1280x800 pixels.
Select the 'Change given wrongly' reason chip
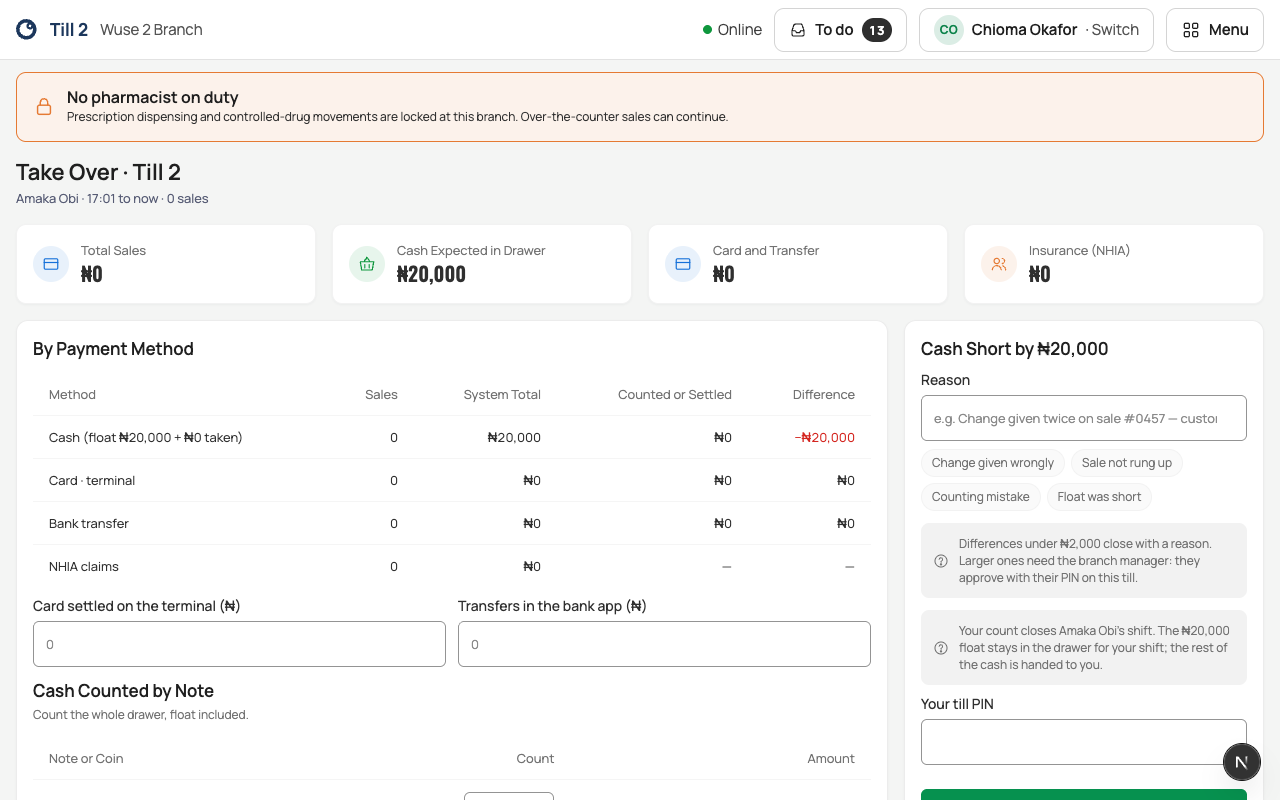tap(993, 463)
